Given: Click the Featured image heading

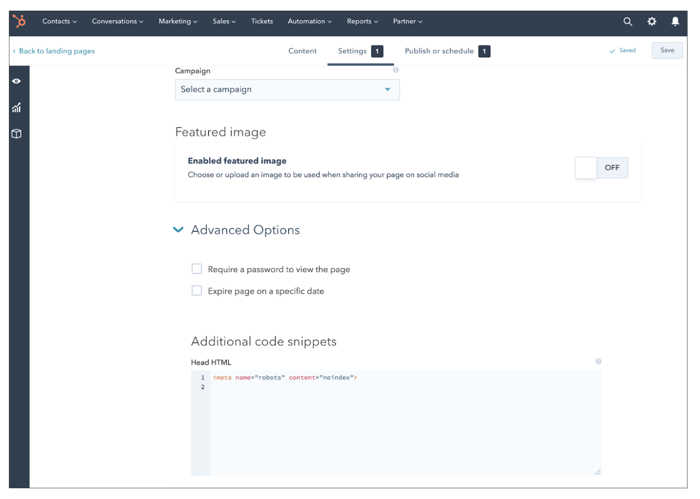Looking at the screenshot, I should pyautogui.click(x=220, y=132).
